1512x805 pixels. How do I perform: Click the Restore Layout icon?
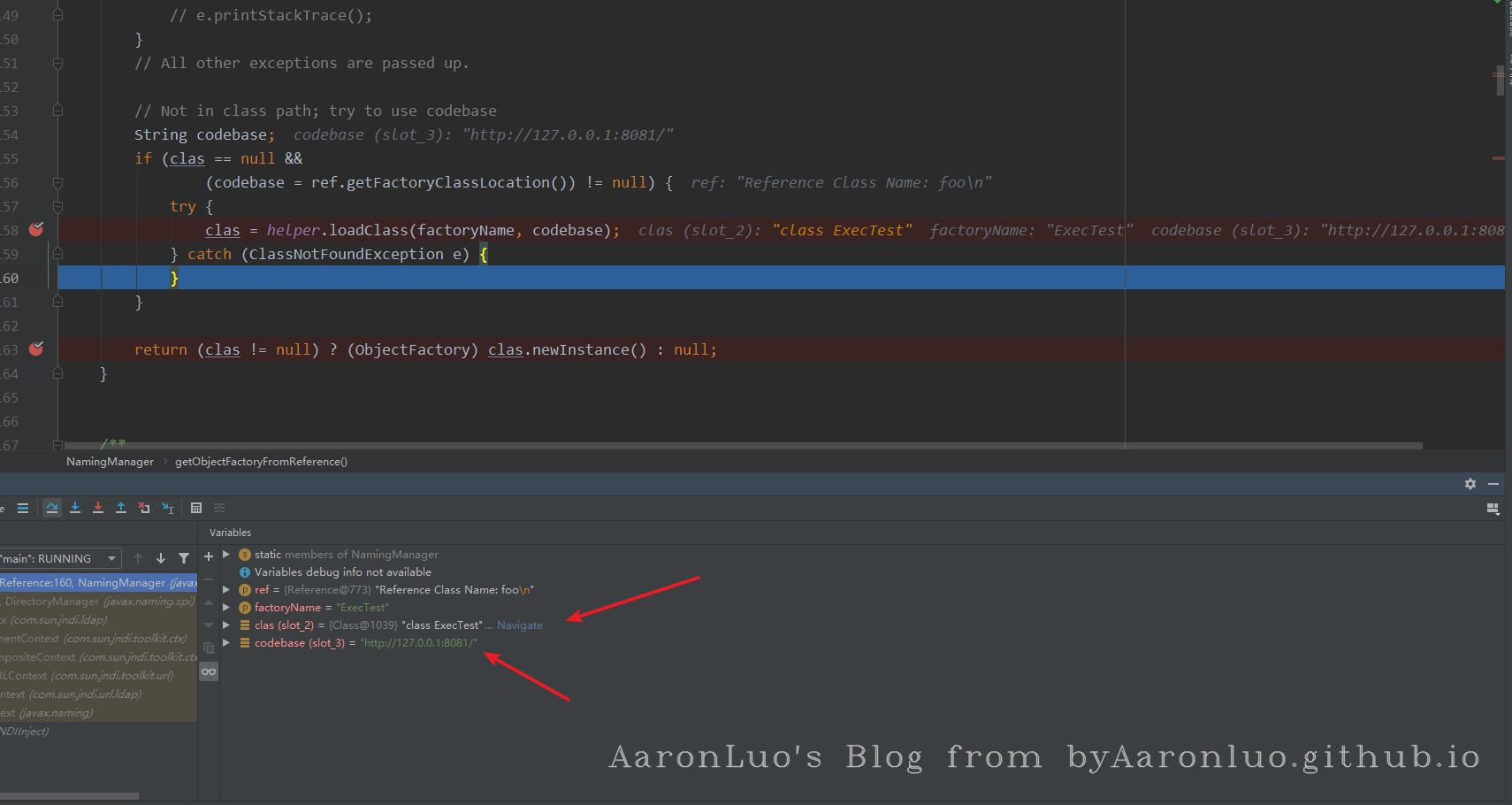(1493, 509)
